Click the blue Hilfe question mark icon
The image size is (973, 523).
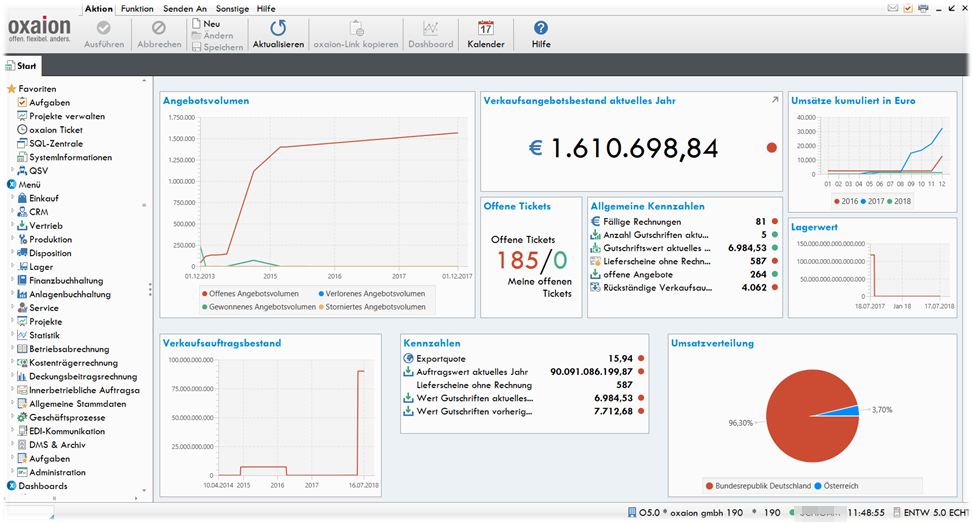pos(541,29)
